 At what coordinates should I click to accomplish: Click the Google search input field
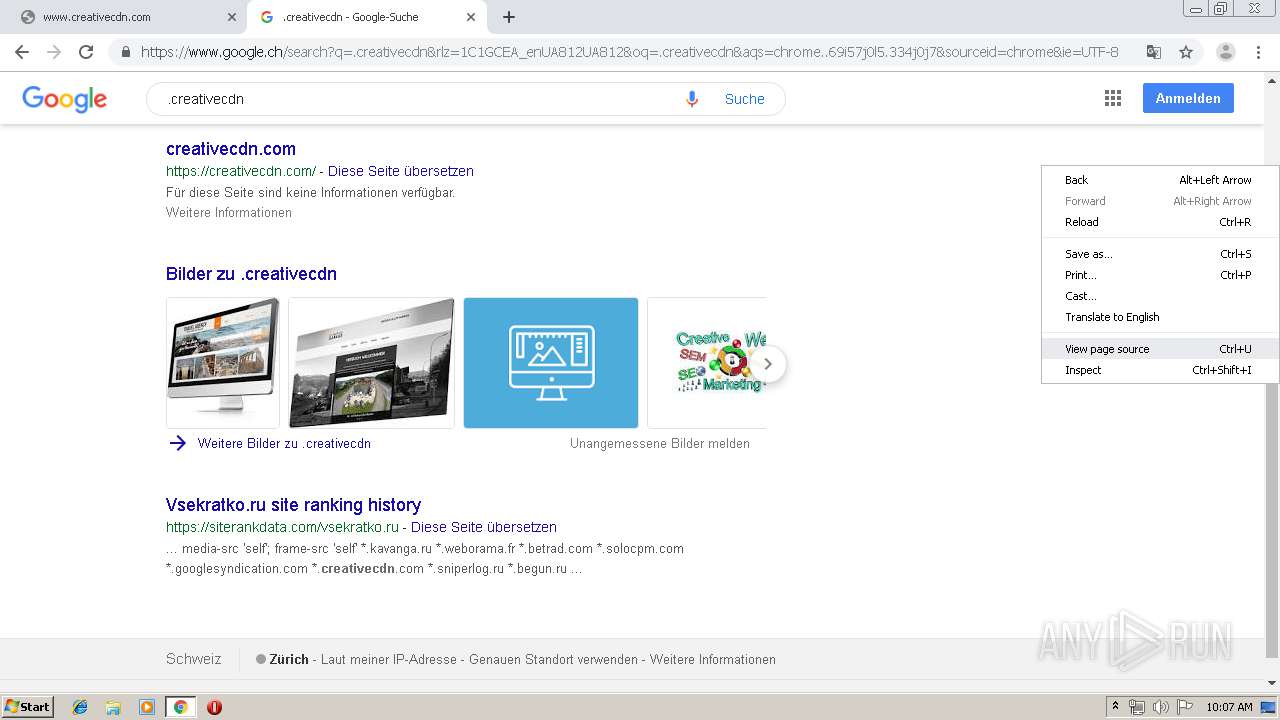point(420,99)
